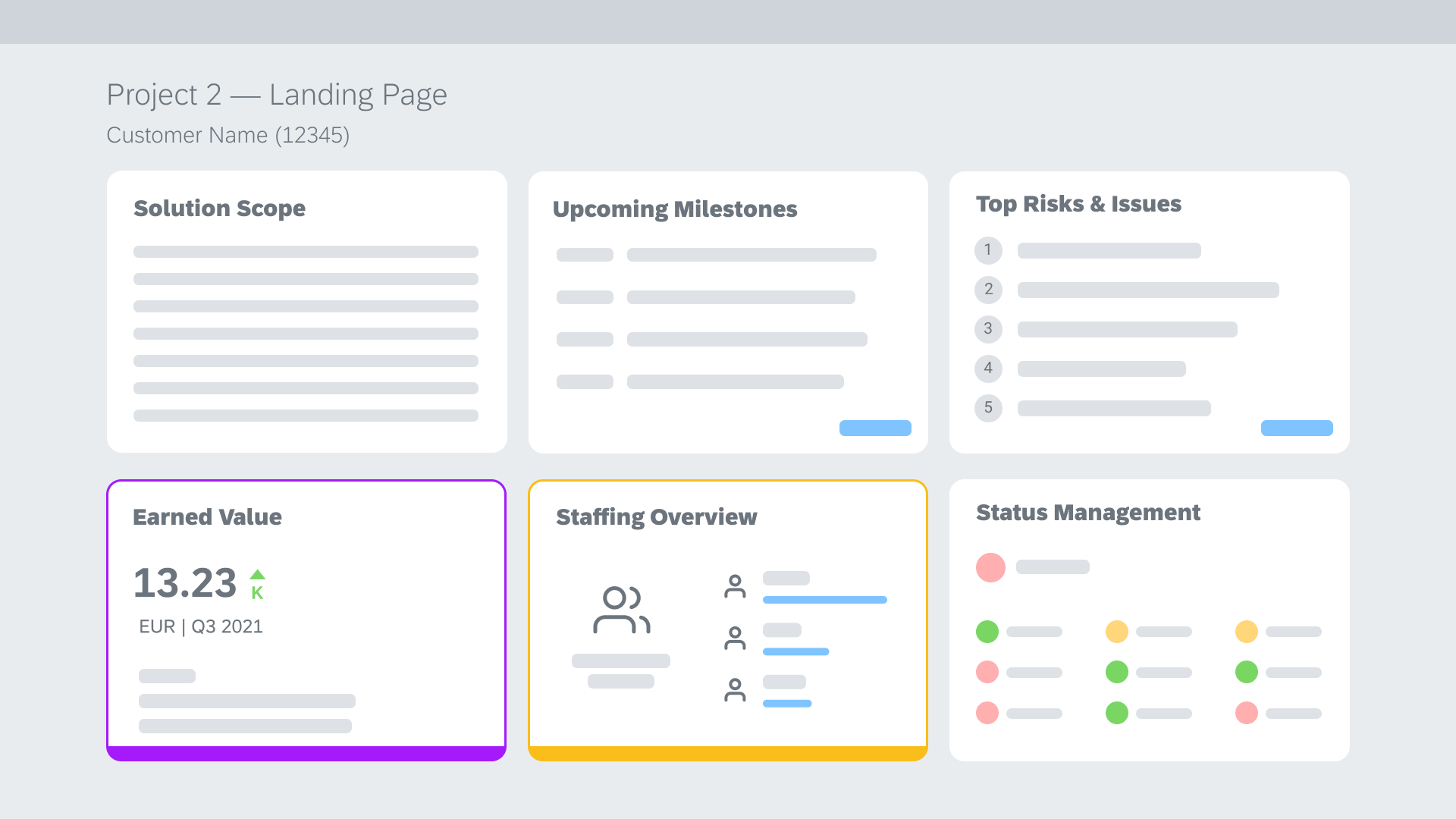Click the large red overall status indicator
1456x819 pixels.
coord(990,567)
